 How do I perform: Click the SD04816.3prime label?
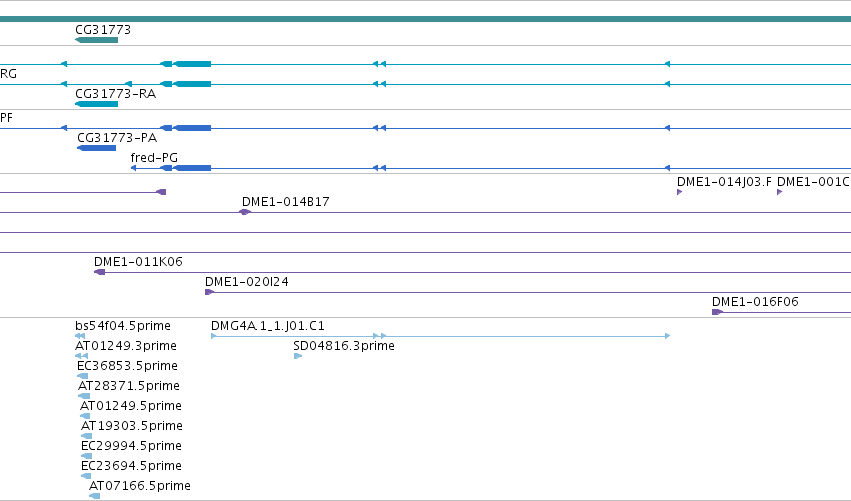344,346
